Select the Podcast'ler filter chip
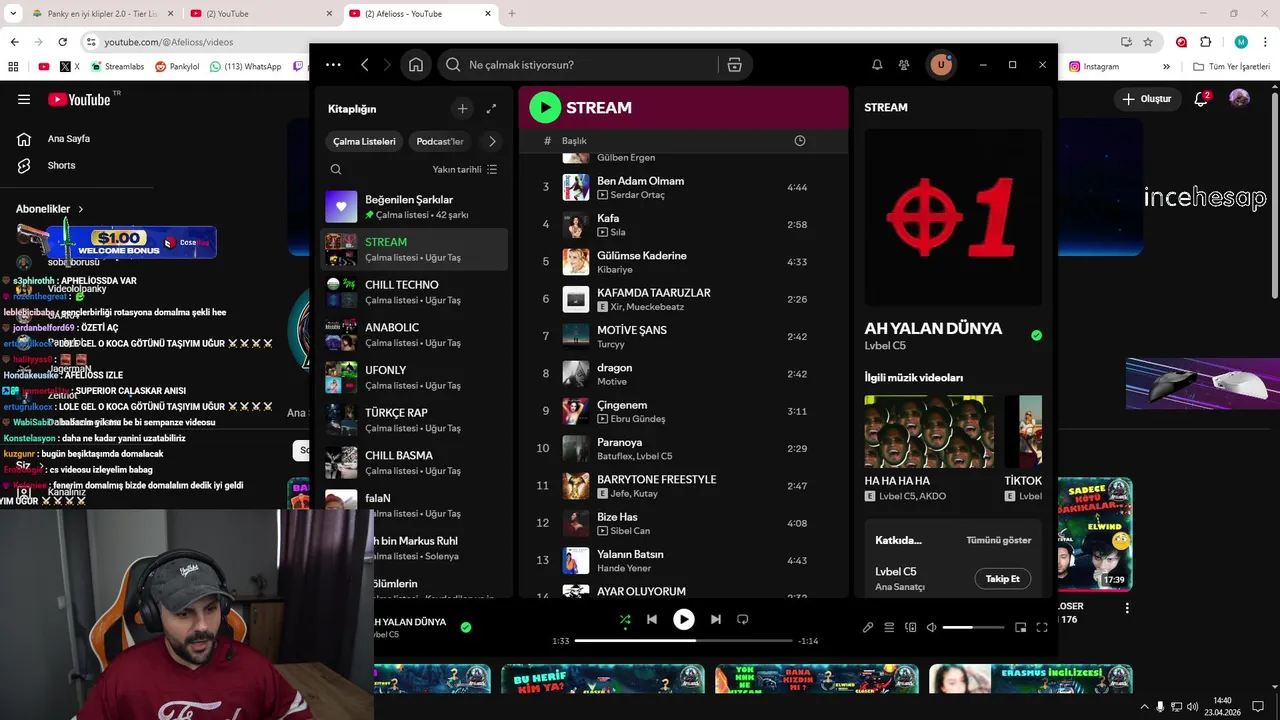The image size is (1280, 720). click(440, 142)
